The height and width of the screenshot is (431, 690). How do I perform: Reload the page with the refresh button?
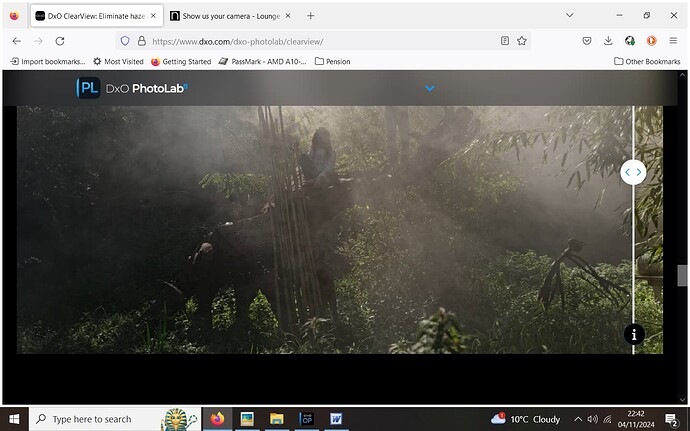tap(60, 41)
